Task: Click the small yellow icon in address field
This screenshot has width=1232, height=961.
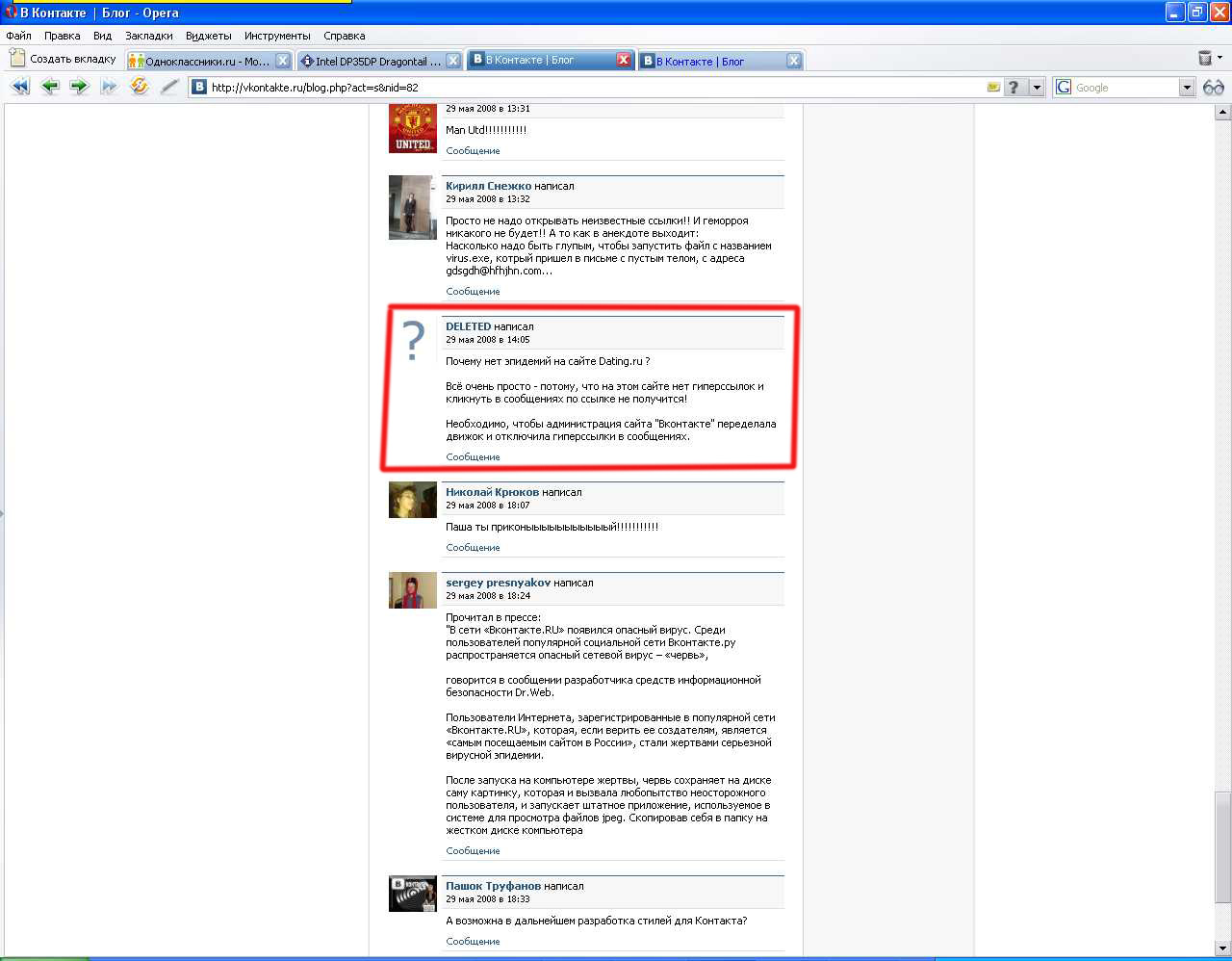Action: click(993, 87)
